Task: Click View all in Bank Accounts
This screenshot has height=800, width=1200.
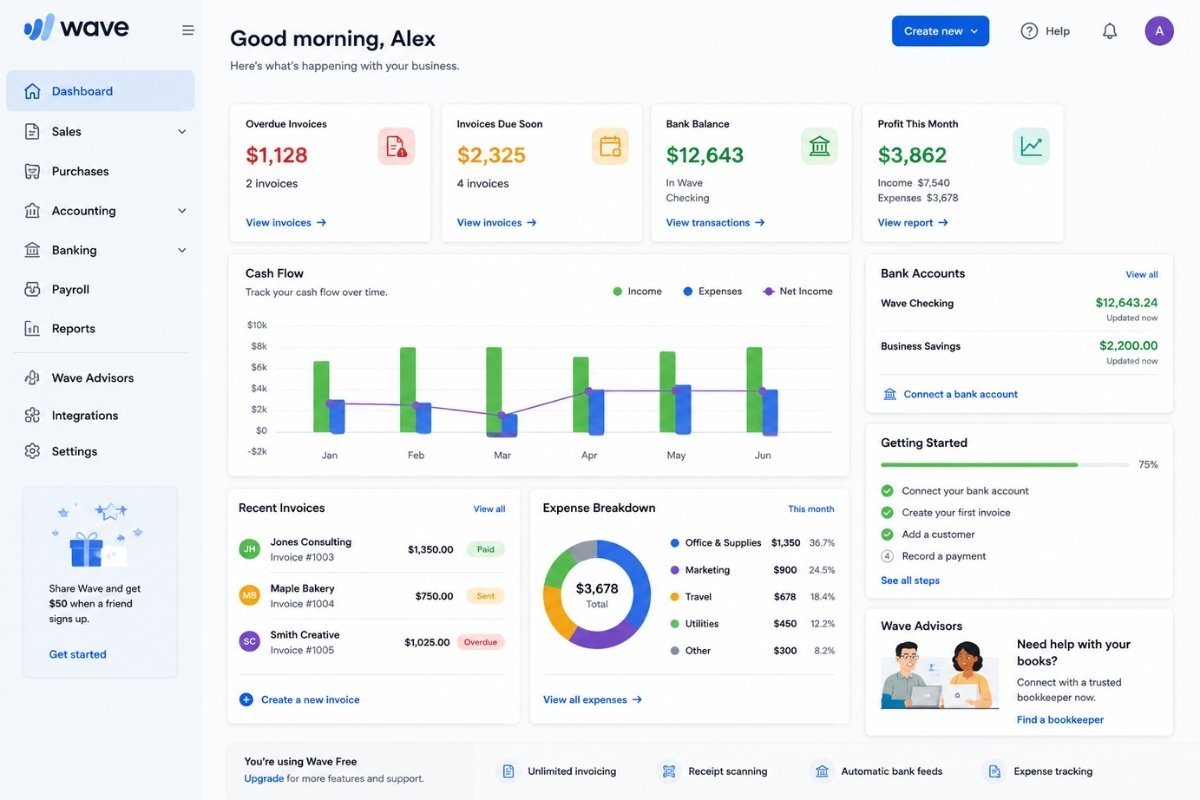Action: (x=1142, y=274)
